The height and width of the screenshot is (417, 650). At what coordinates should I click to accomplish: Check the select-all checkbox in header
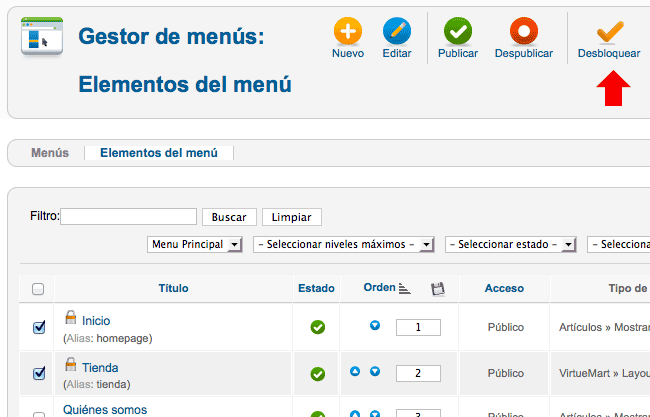(x=38, y=289)
